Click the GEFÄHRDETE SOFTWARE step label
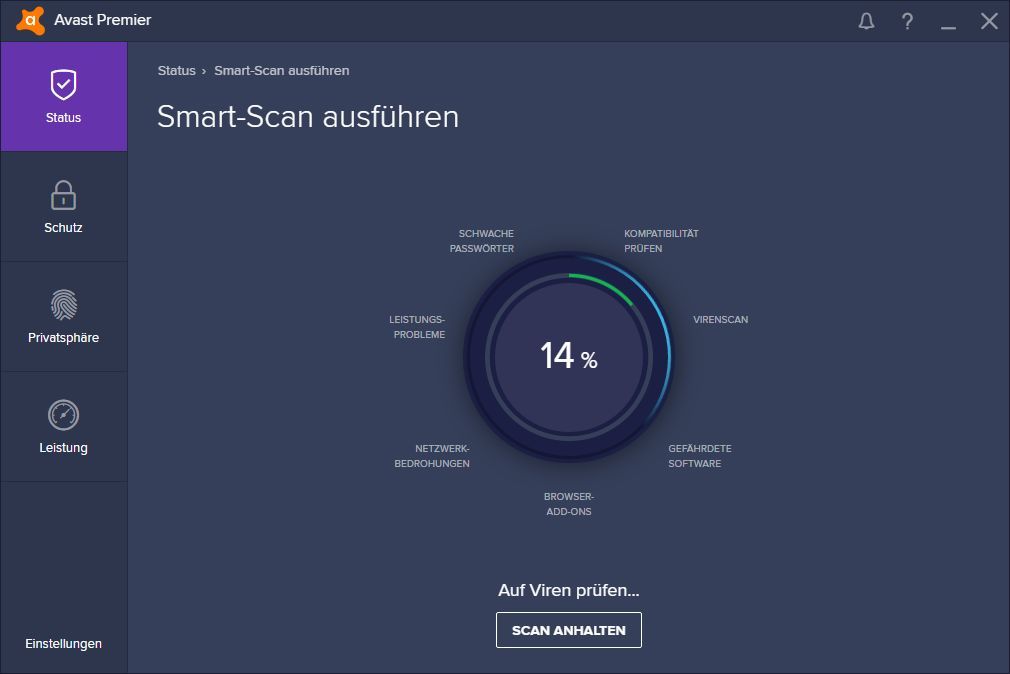This screenshot has height=674, width=1010. [x=699, y=456]
